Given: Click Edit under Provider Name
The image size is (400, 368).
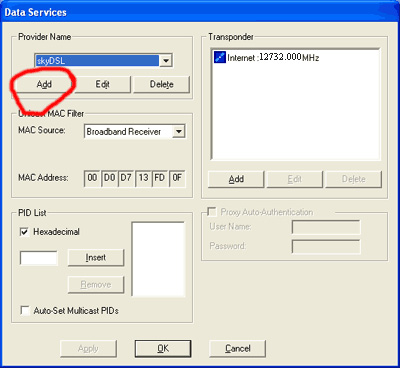Looking at the screenshot, I should click(x=102, y=84).
